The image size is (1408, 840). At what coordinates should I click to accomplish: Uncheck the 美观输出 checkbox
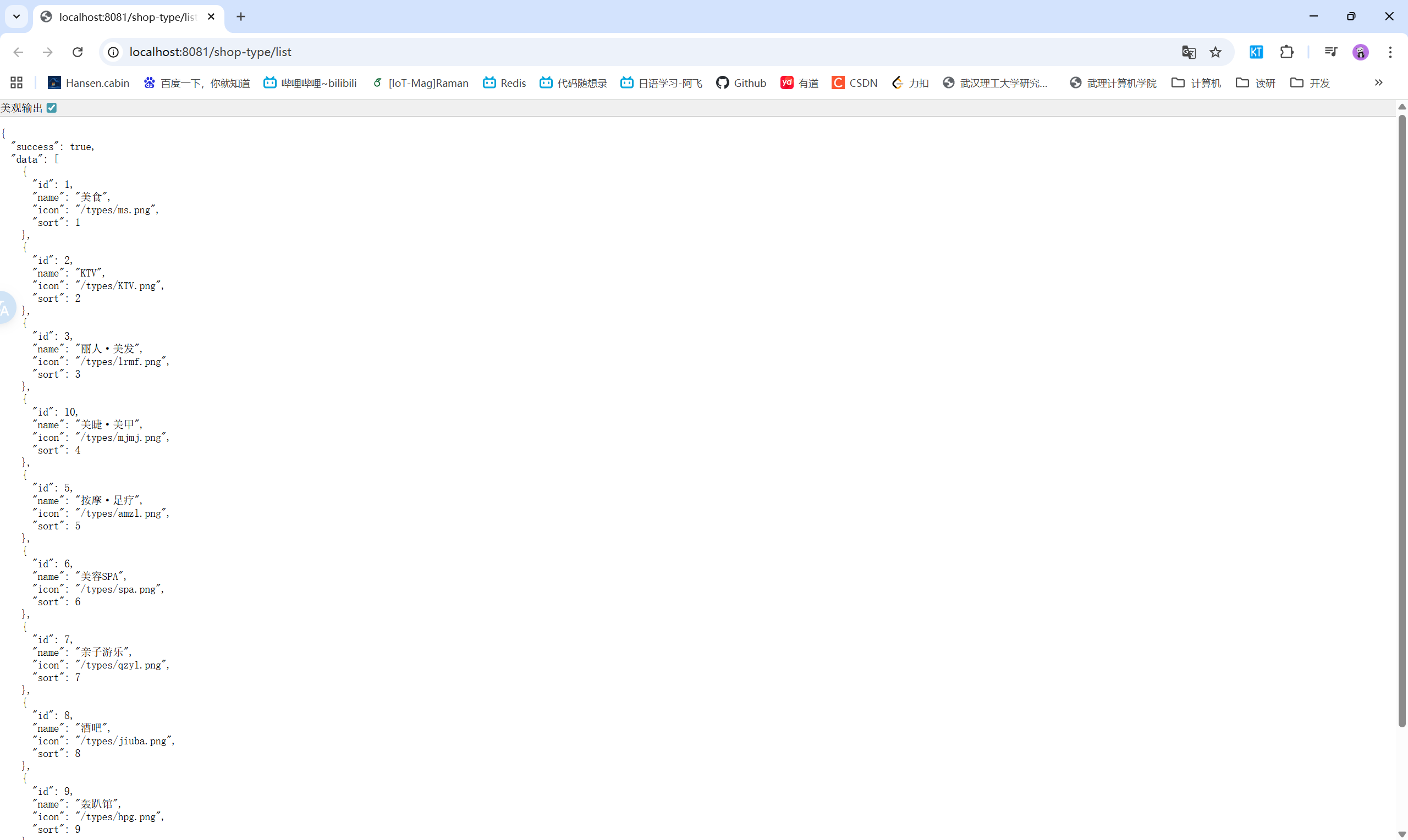[52, 108]
